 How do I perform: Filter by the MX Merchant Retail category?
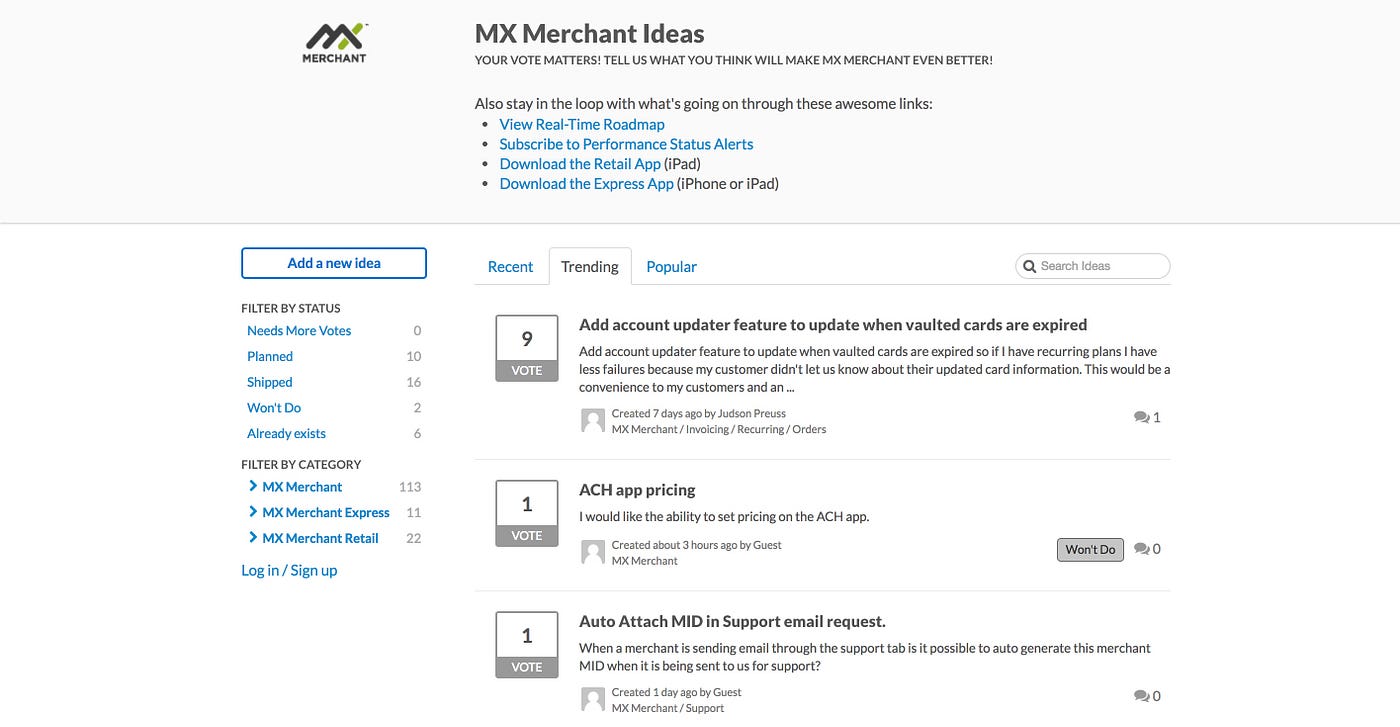pos(320,539)
